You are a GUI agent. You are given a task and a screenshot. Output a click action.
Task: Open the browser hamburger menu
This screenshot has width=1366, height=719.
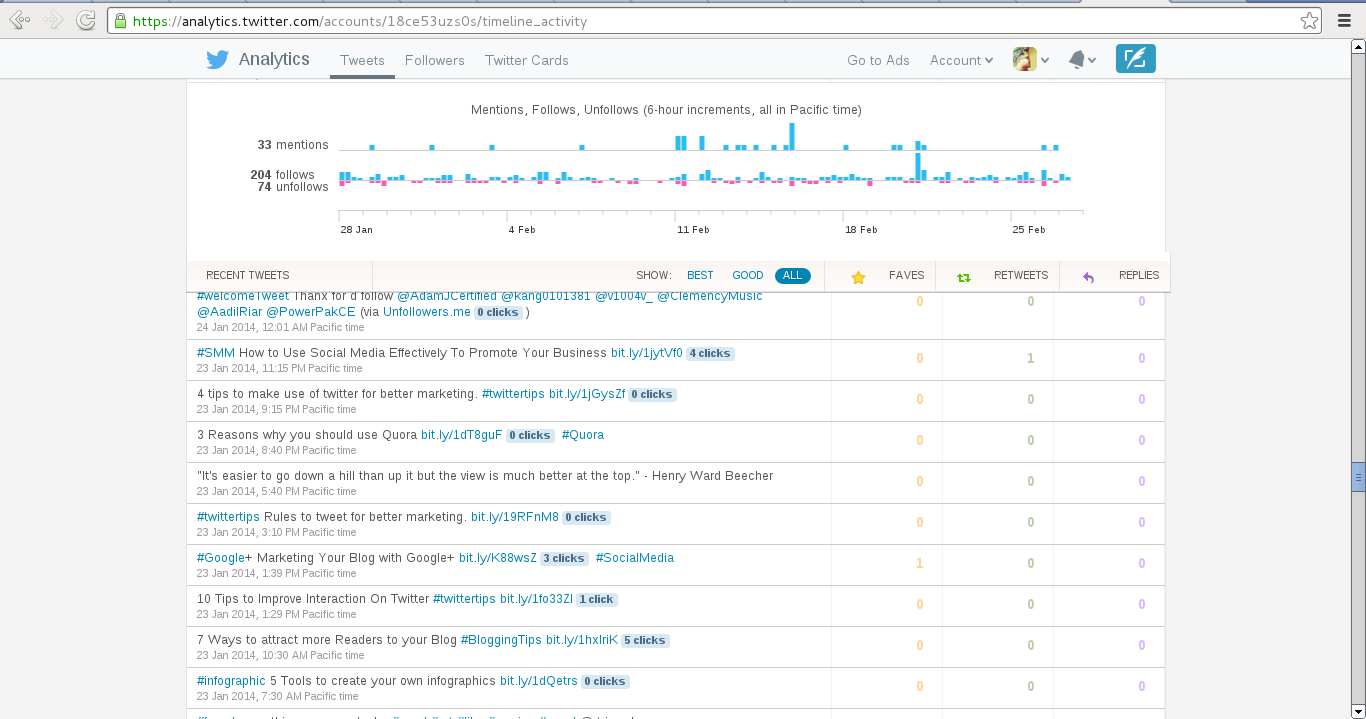[1344, 20]
